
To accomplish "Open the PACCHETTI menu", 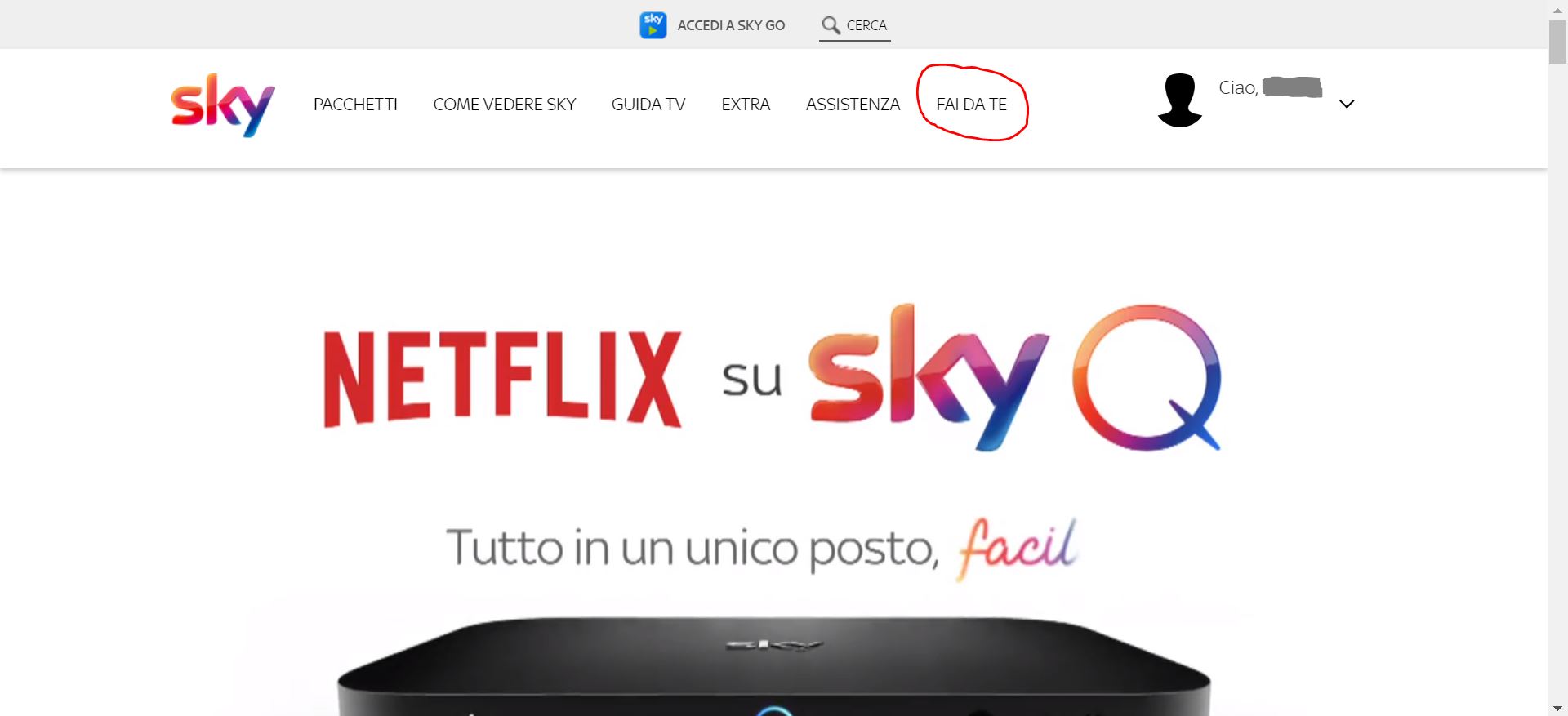I will (355, 105).
